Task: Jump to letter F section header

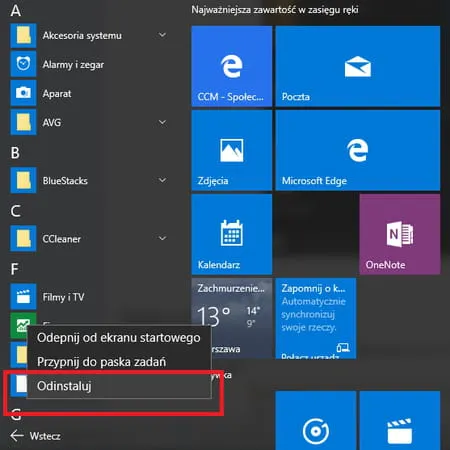Action: pyautogui.click(x=14, y=269)
